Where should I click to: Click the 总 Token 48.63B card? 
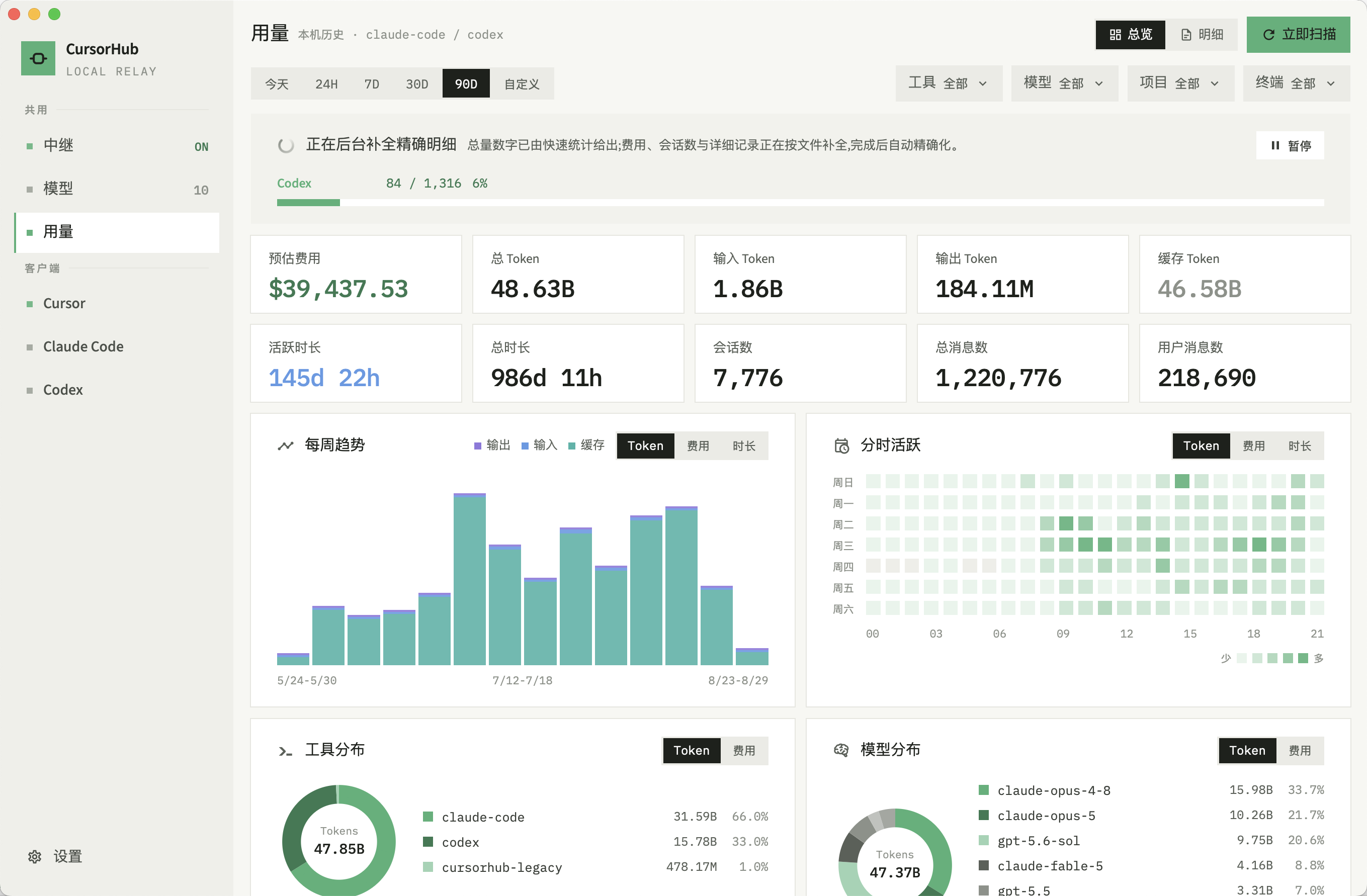coord(578,275)
